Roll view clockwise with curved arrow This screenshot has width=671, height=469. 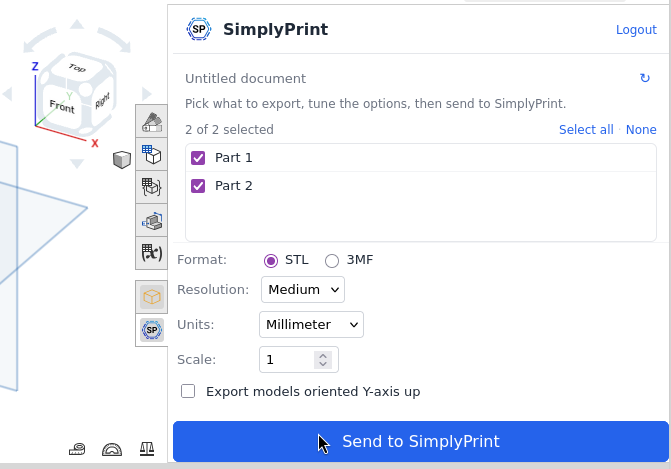[x=114, y=40]
